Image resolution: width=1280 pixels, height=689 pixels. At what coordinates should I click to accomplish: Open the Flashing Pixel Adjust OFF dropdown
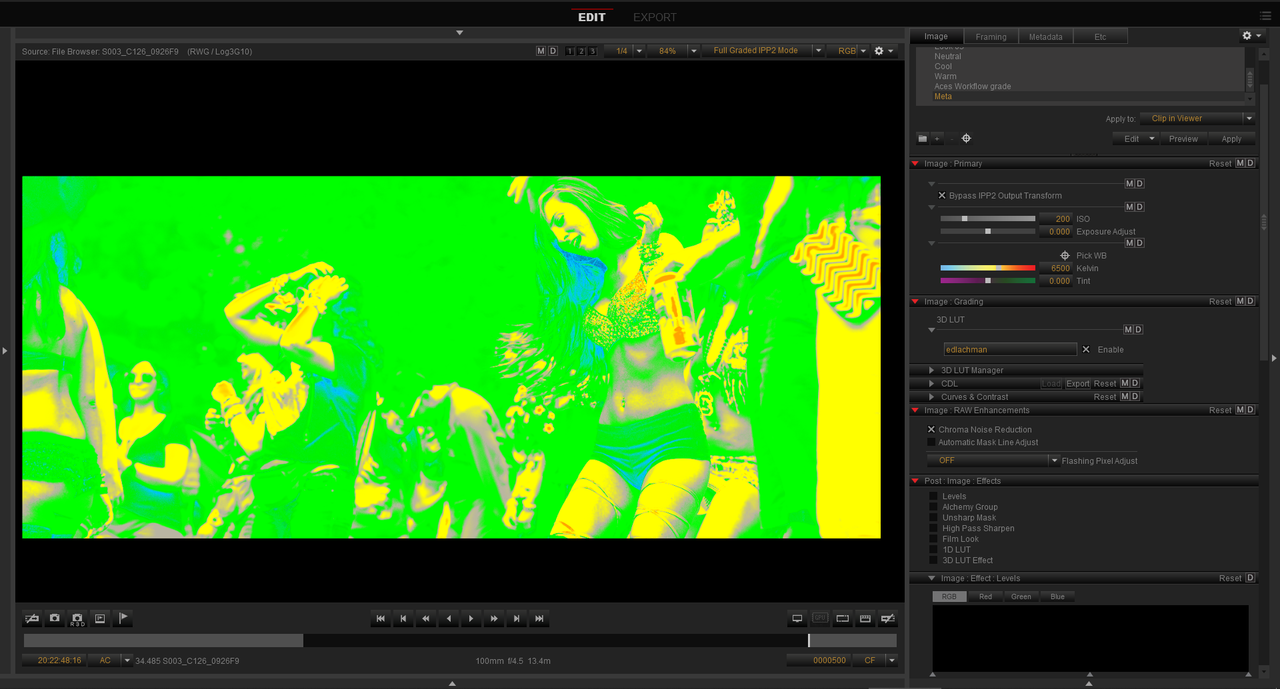tap(993, 461)
